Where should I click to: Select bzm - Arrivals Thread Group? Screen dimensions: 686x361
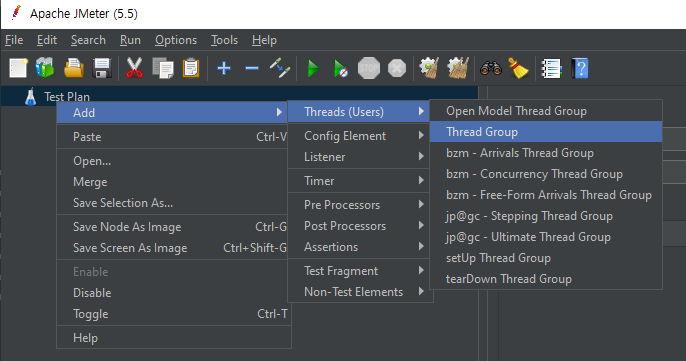pyautogui.click(x=546, y=153)
